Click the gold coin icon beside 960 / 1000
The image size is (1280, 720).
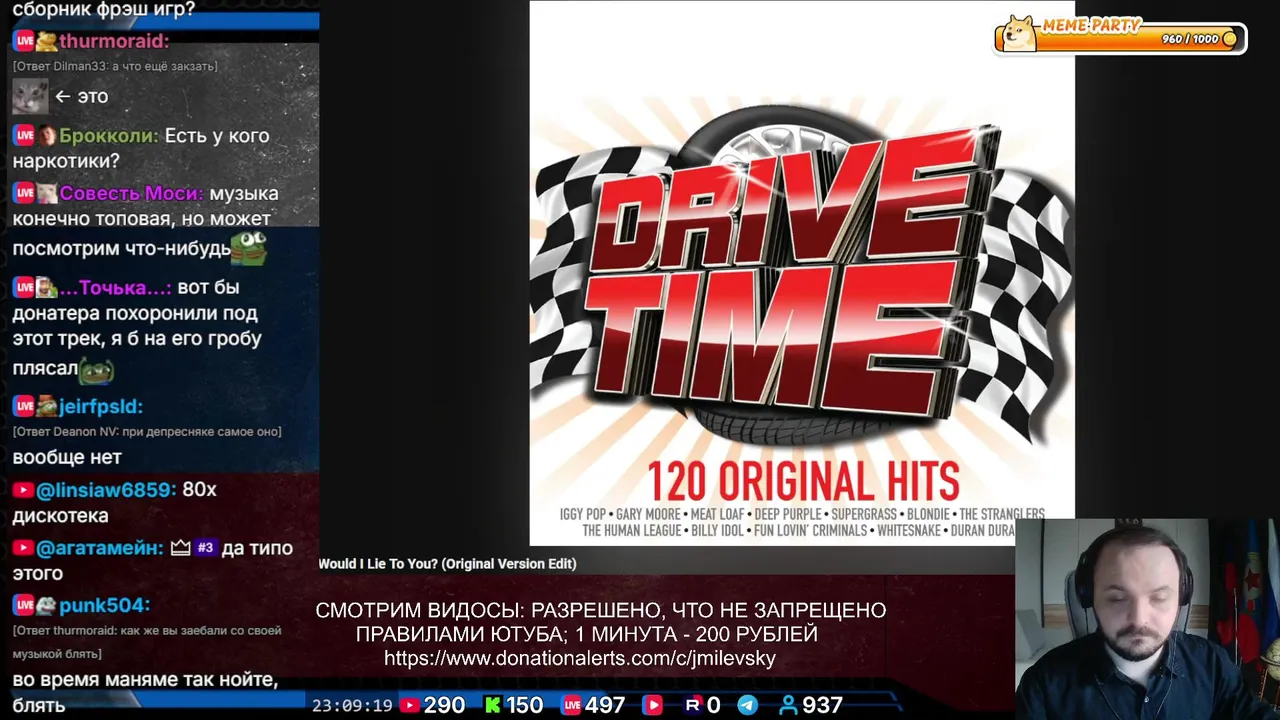(x=1229, y=39)
